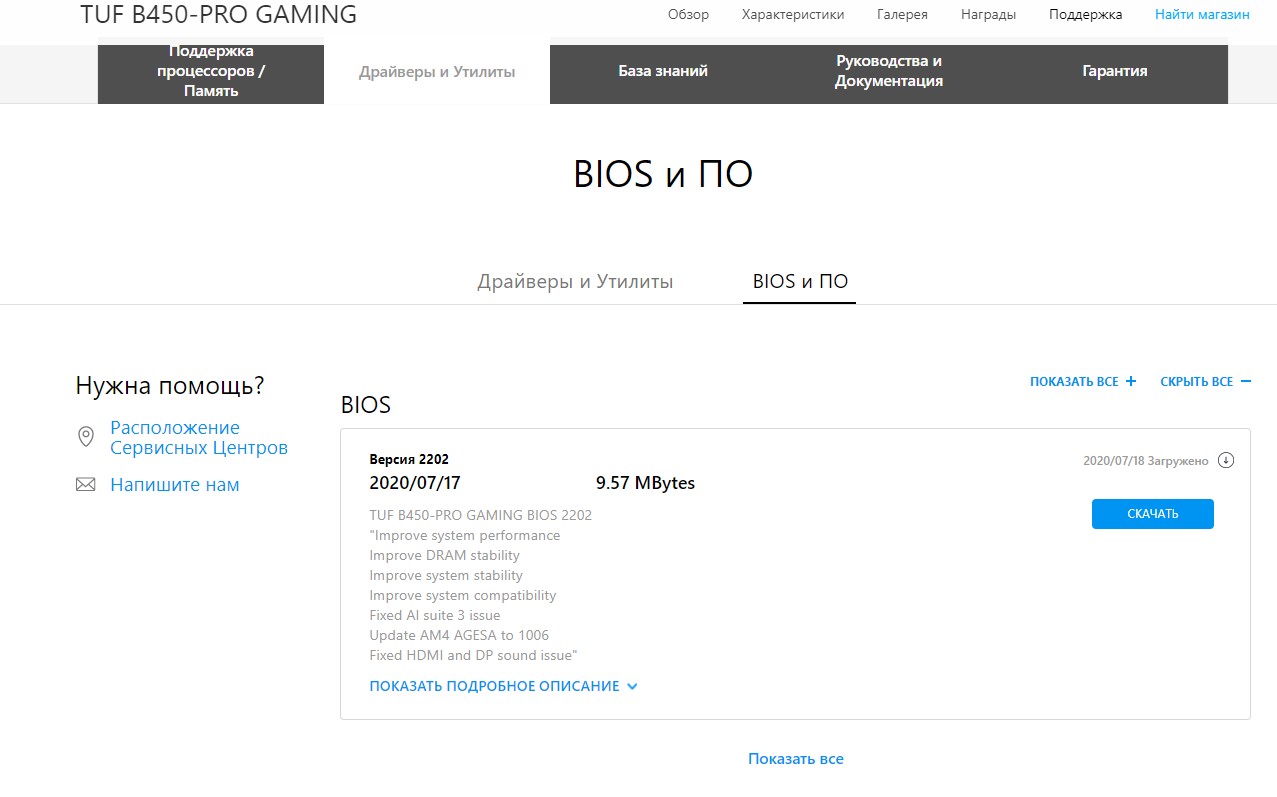Click the BIOS section heading
The height and width of the screenshot is (797, 1277).
[366, 405]
